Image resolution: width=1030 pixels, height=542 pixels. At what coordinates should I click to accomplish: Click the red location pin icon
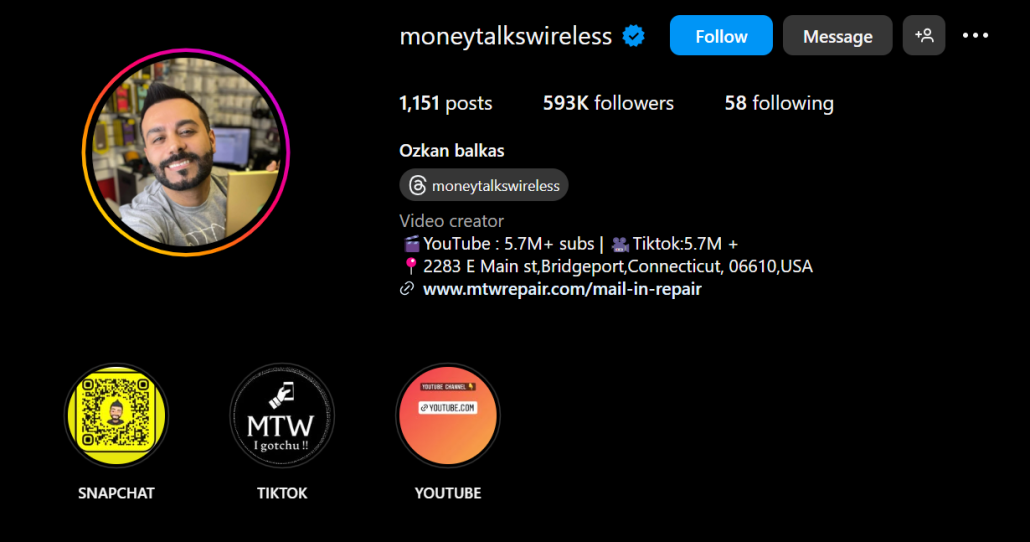(x=411, y=266)
